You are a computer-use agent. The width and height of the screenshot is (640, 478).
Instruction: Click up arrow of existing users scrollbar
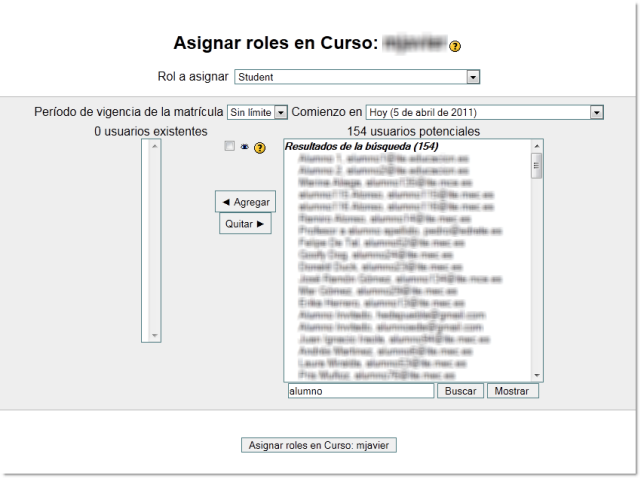154,146
